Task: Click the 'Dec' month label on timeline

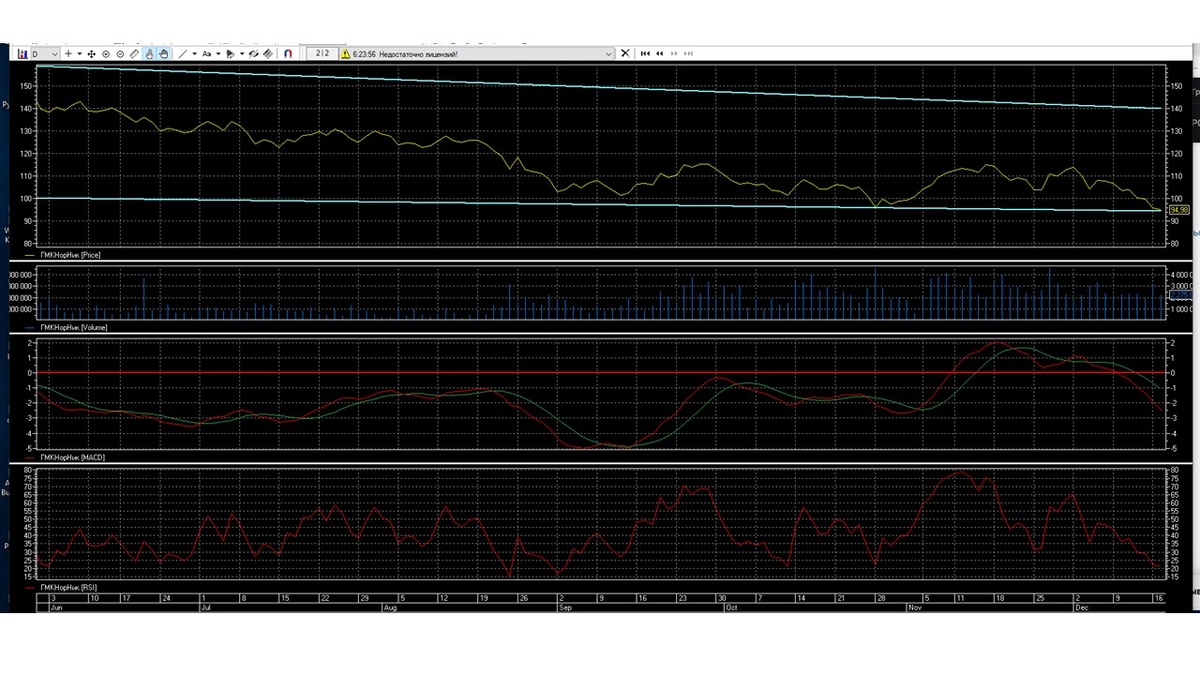Action: 1081,607
